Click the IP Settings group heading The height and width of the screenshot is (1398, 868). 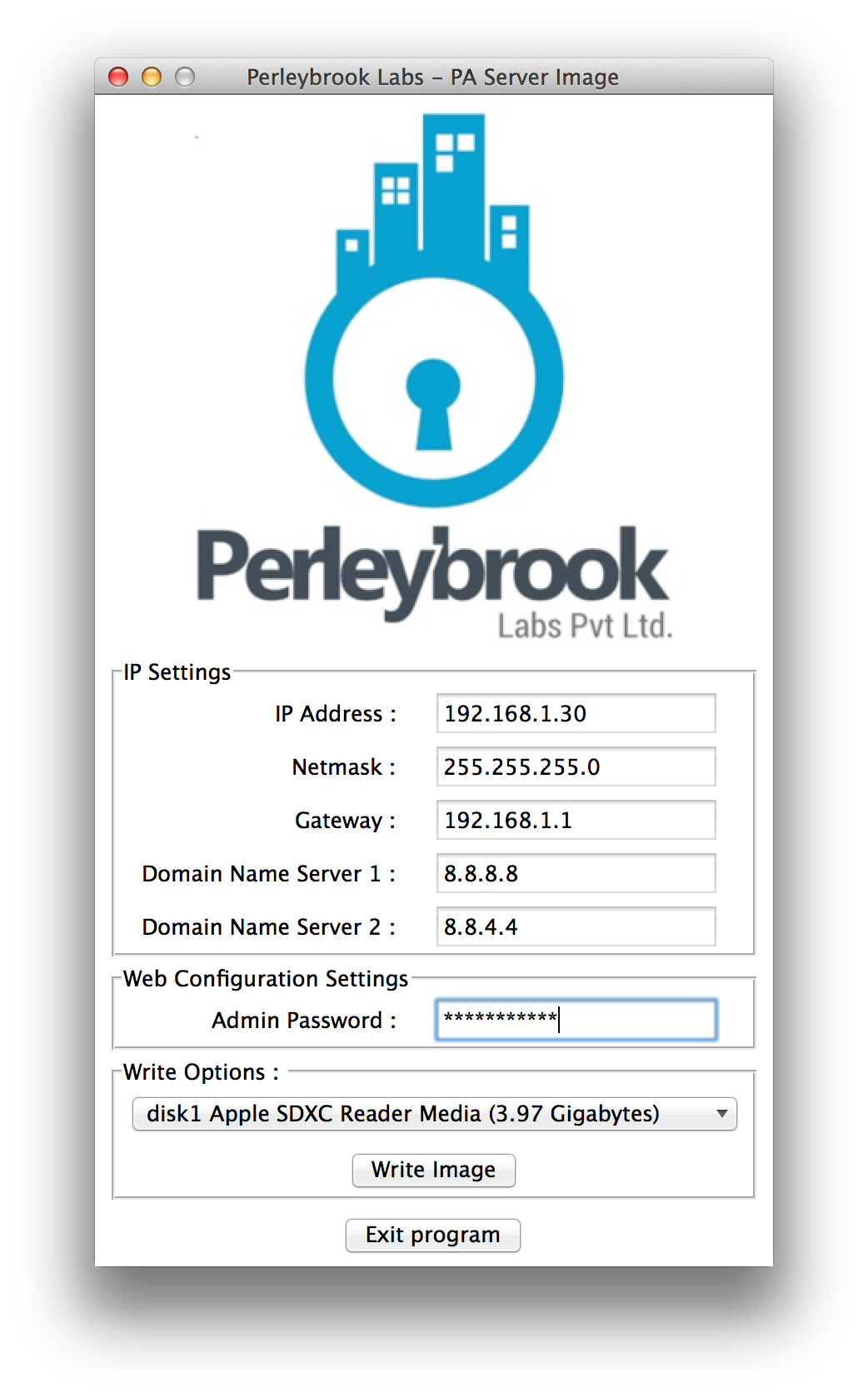[x=177, y=672]
